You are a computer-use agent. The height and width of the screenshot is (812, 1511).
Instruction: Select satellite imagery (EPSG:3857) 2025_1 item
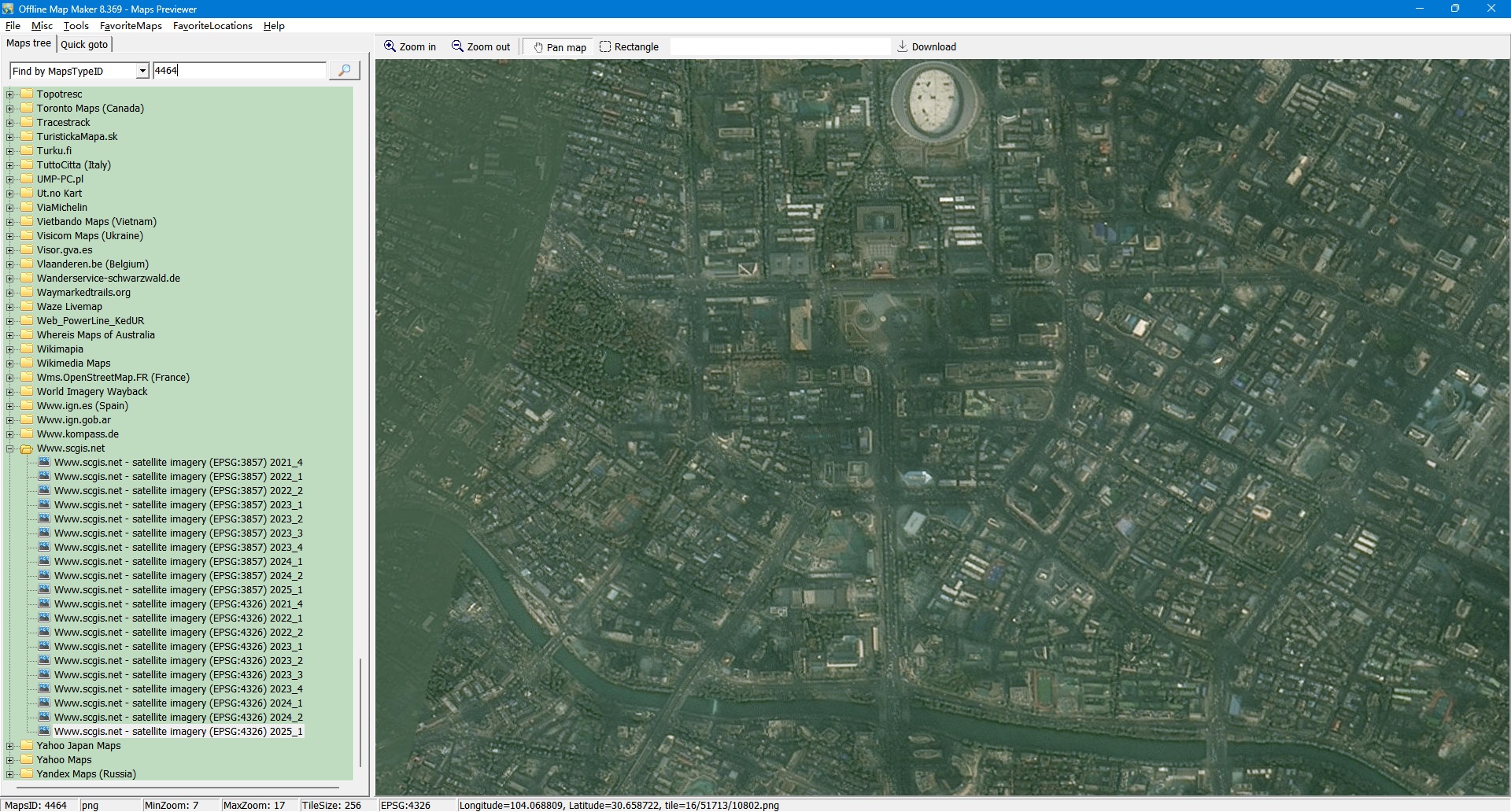[178, 590]
